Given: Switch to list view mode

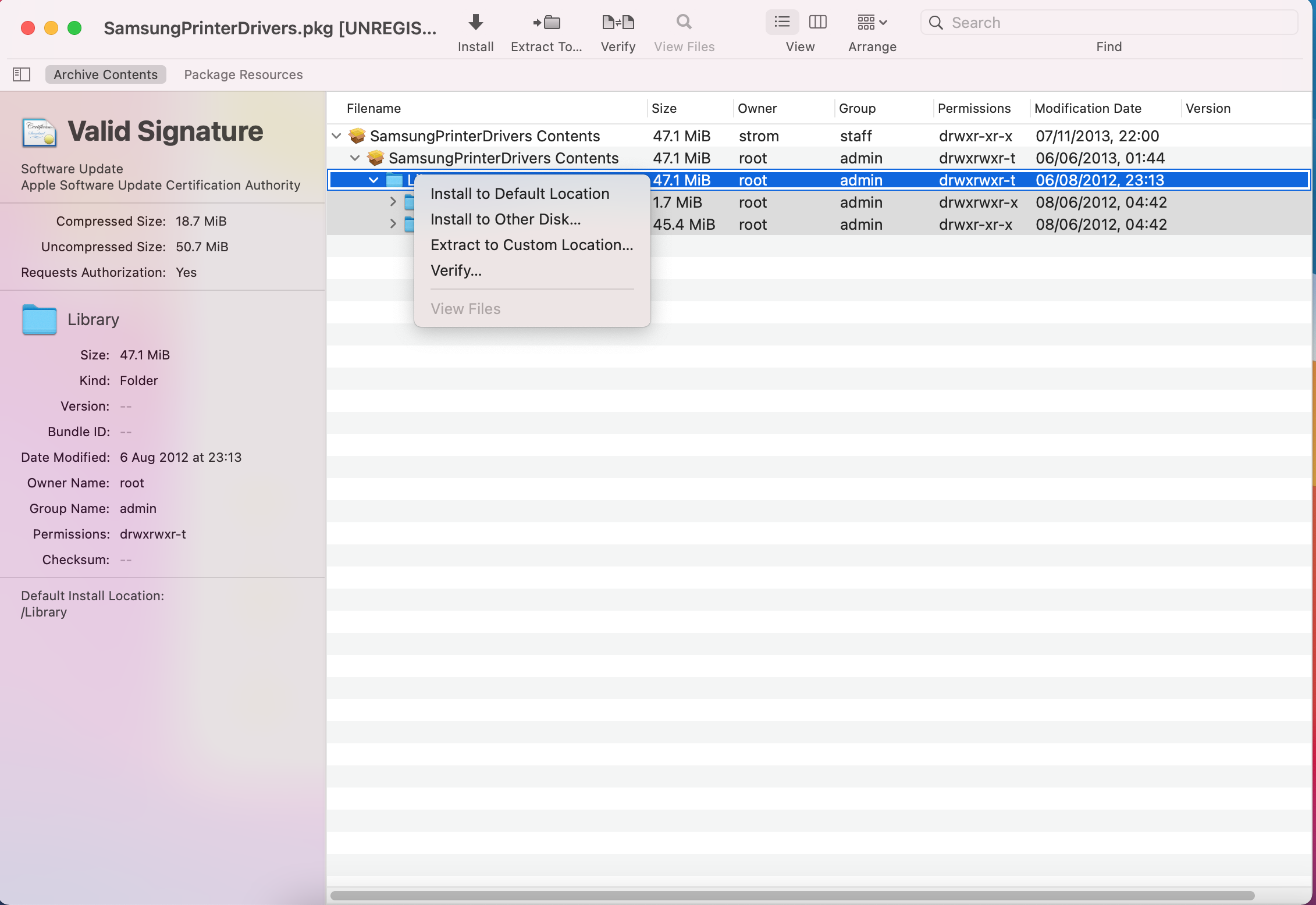Looking at the screenshot, I should [782, 22].
